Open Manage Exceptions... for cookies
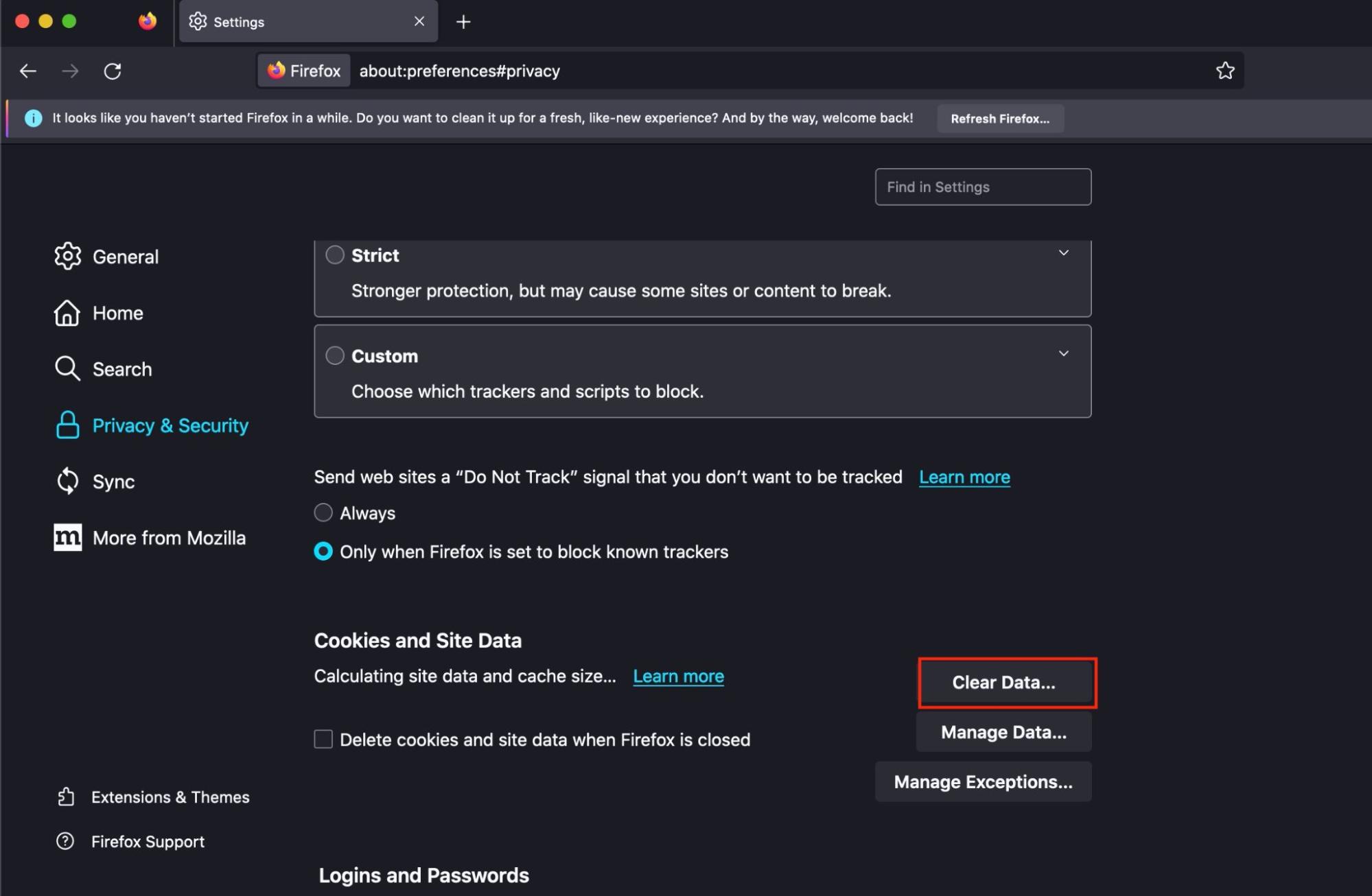Viewport: 1372px width, 896px height. click(983, 781)
